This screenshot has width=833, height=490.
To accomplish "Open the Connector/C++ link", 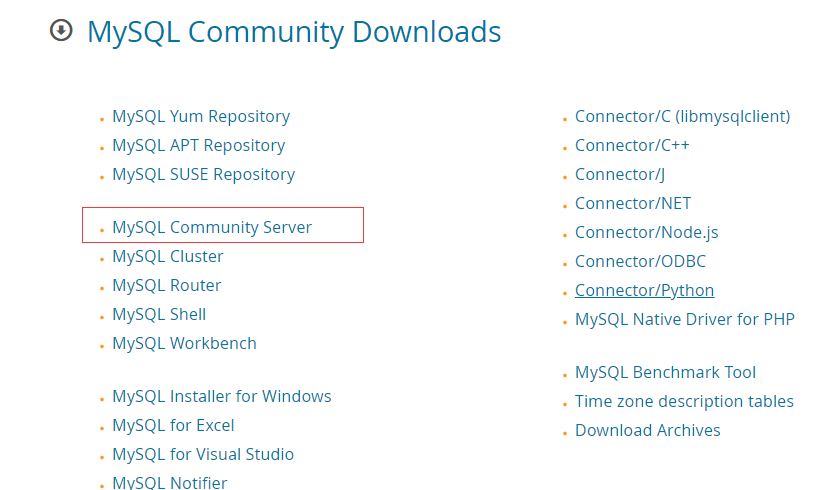I will (632, 146).
